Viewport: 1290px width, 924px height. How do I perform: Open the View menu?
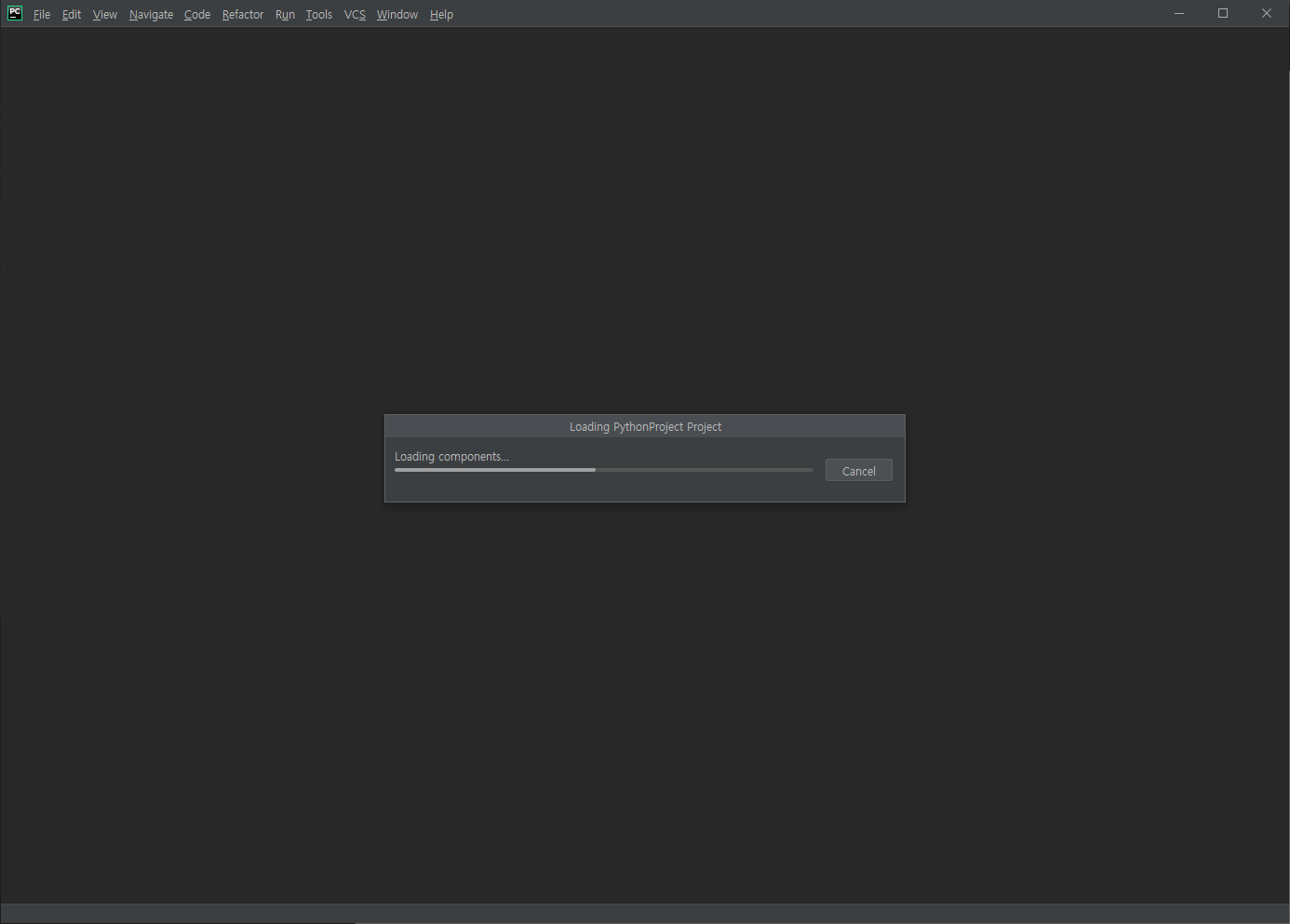pos(105,14)
